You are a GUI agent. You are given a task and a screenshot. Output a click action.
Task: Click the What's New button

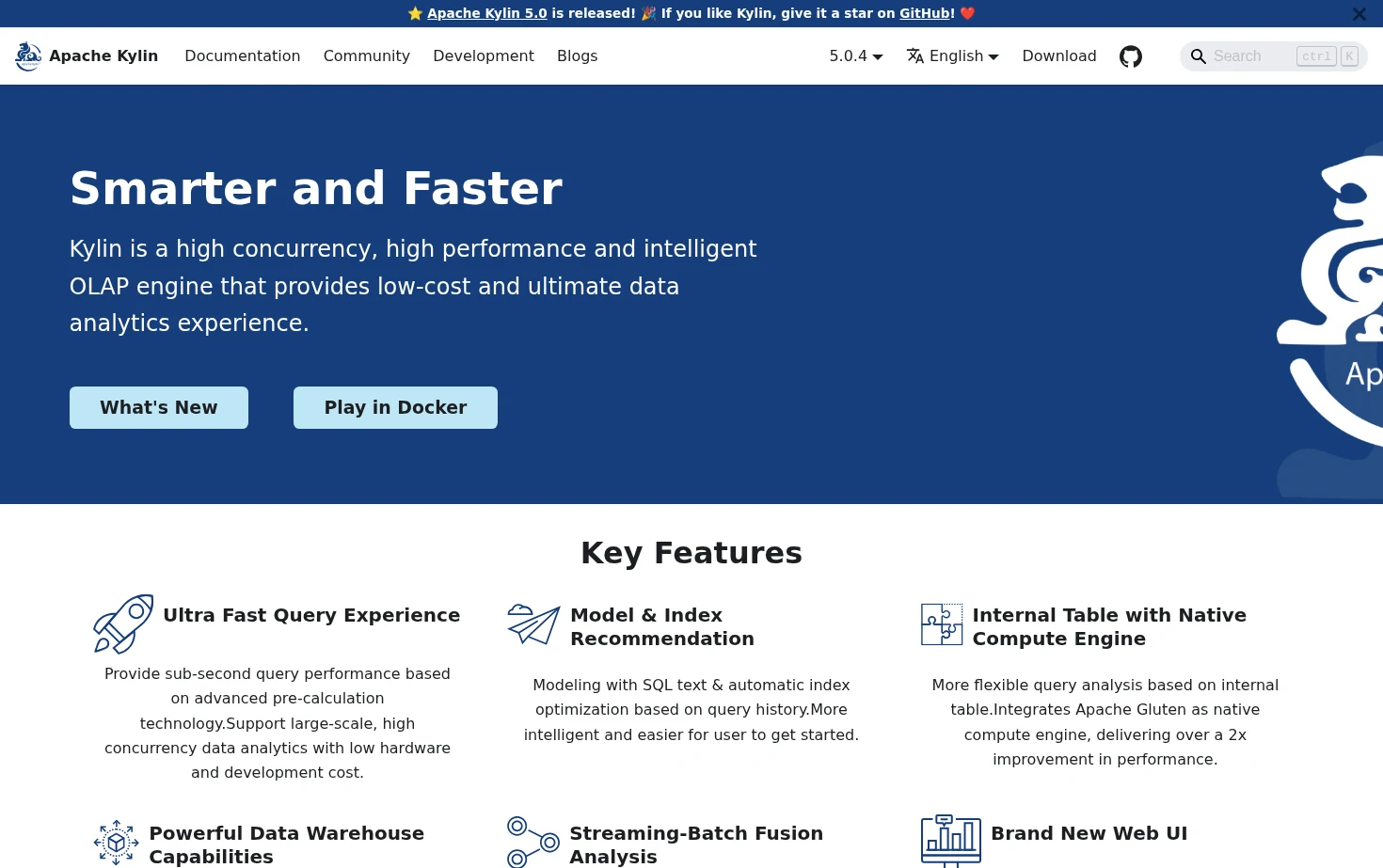159,407
